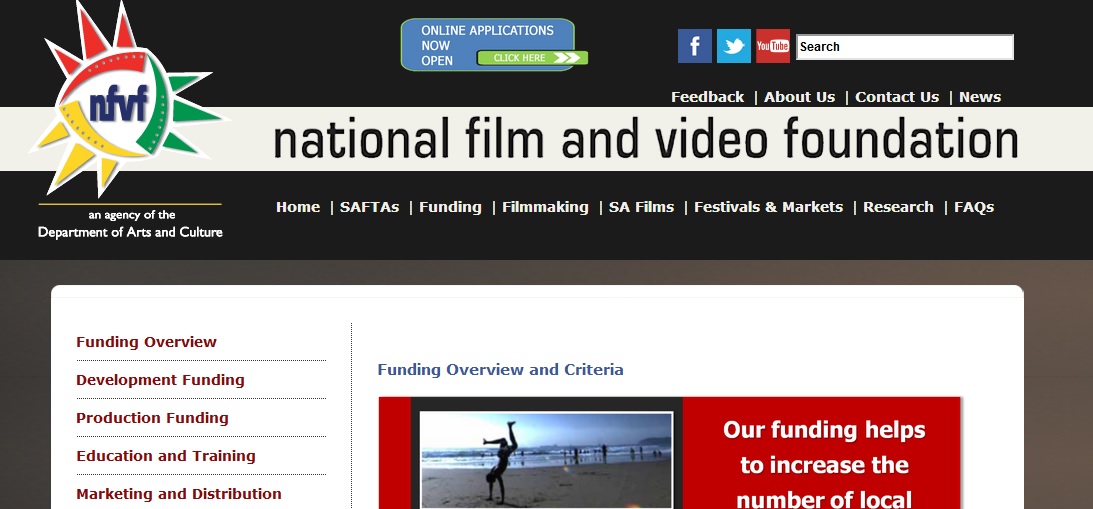Click the beach handstand photo thumbnail
This screenshot has height=509, width=1093.
point(546,460)
